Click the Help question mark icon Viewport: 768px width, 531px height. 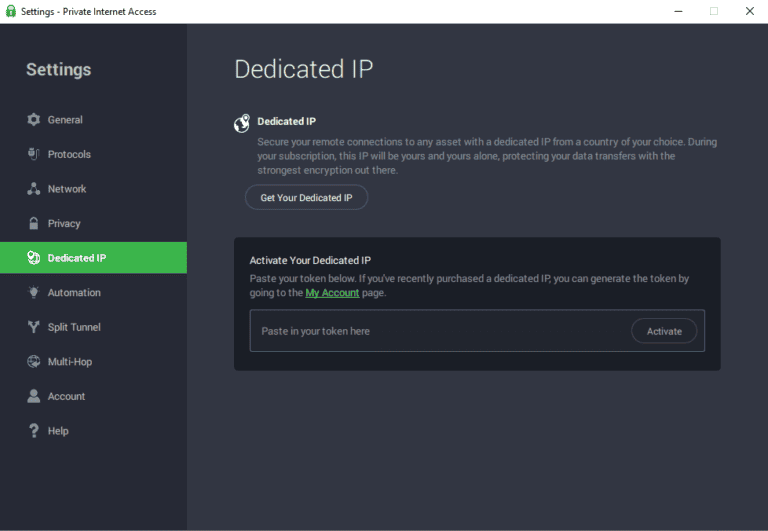pos(33,431)
